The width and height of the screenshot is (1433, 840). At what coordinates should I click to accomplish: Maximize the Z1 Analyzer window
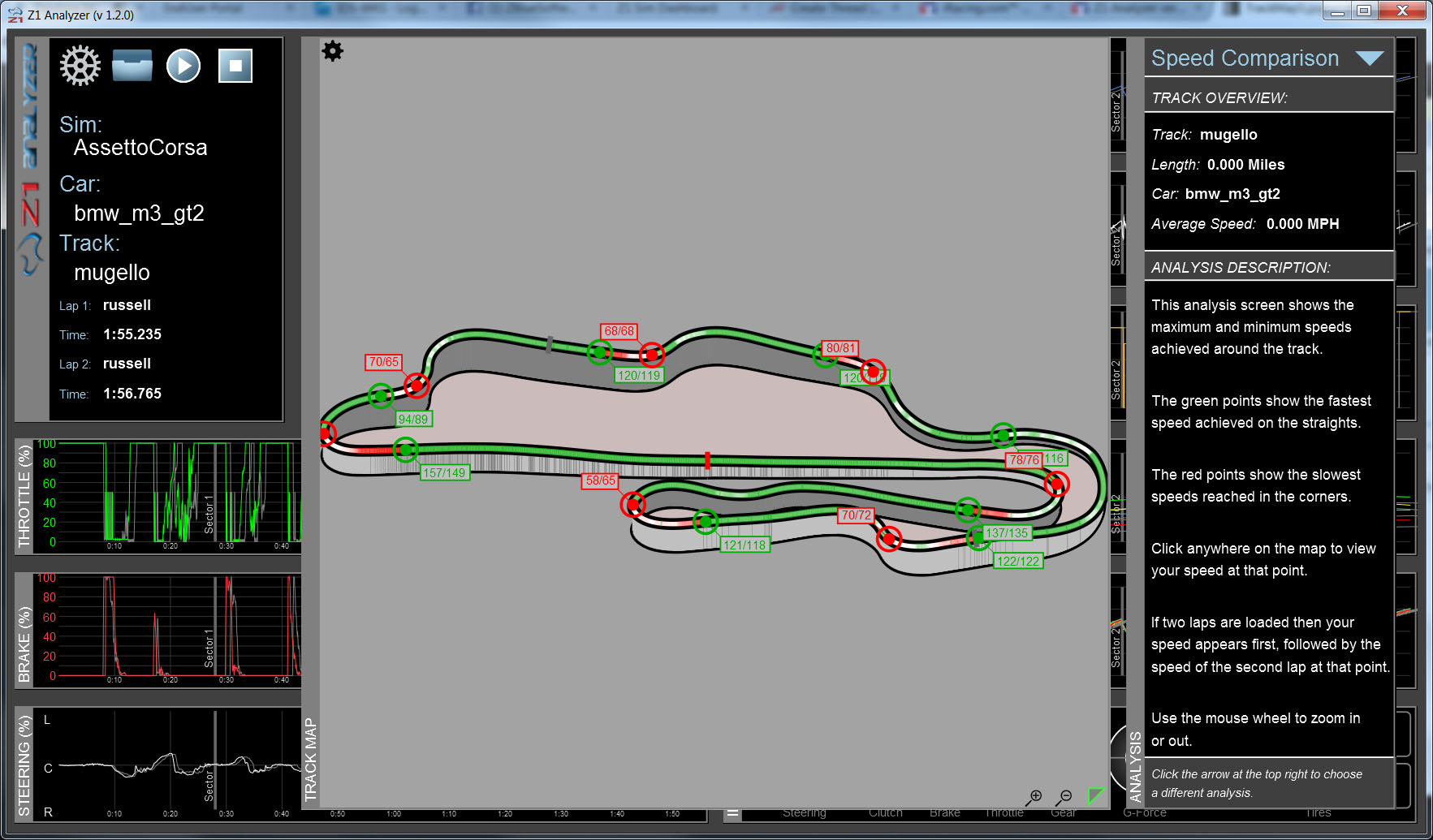pos(1364,11)
